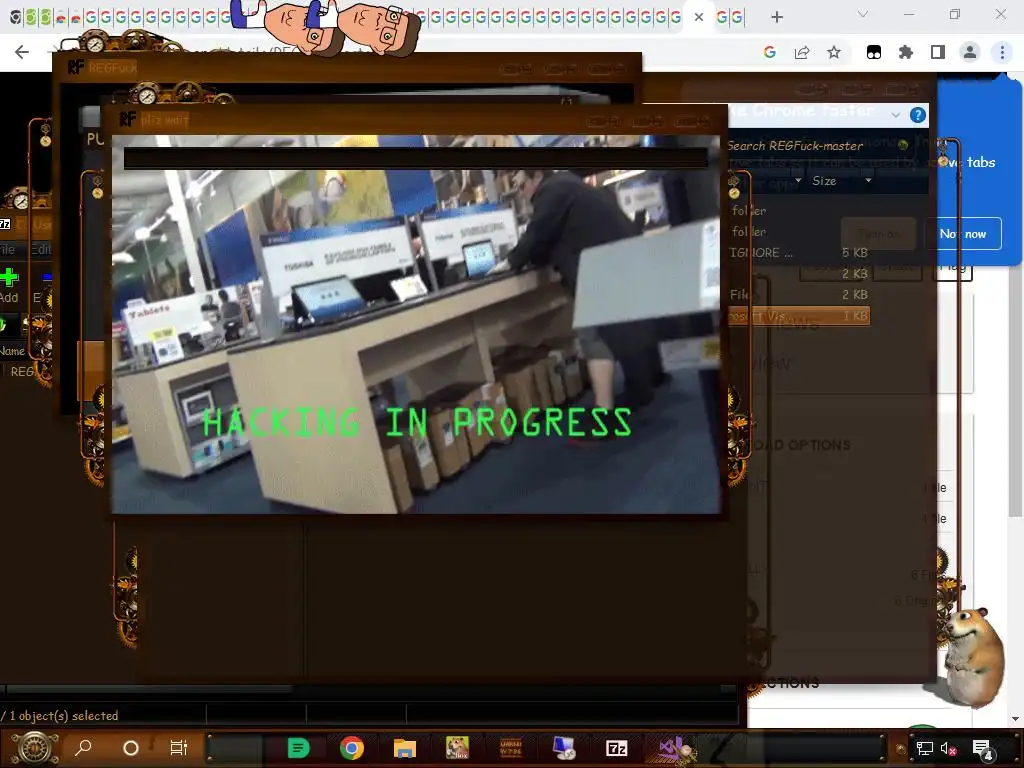Open the steampunk Start button
1024x768 pixels.
[x=35, y=748]
